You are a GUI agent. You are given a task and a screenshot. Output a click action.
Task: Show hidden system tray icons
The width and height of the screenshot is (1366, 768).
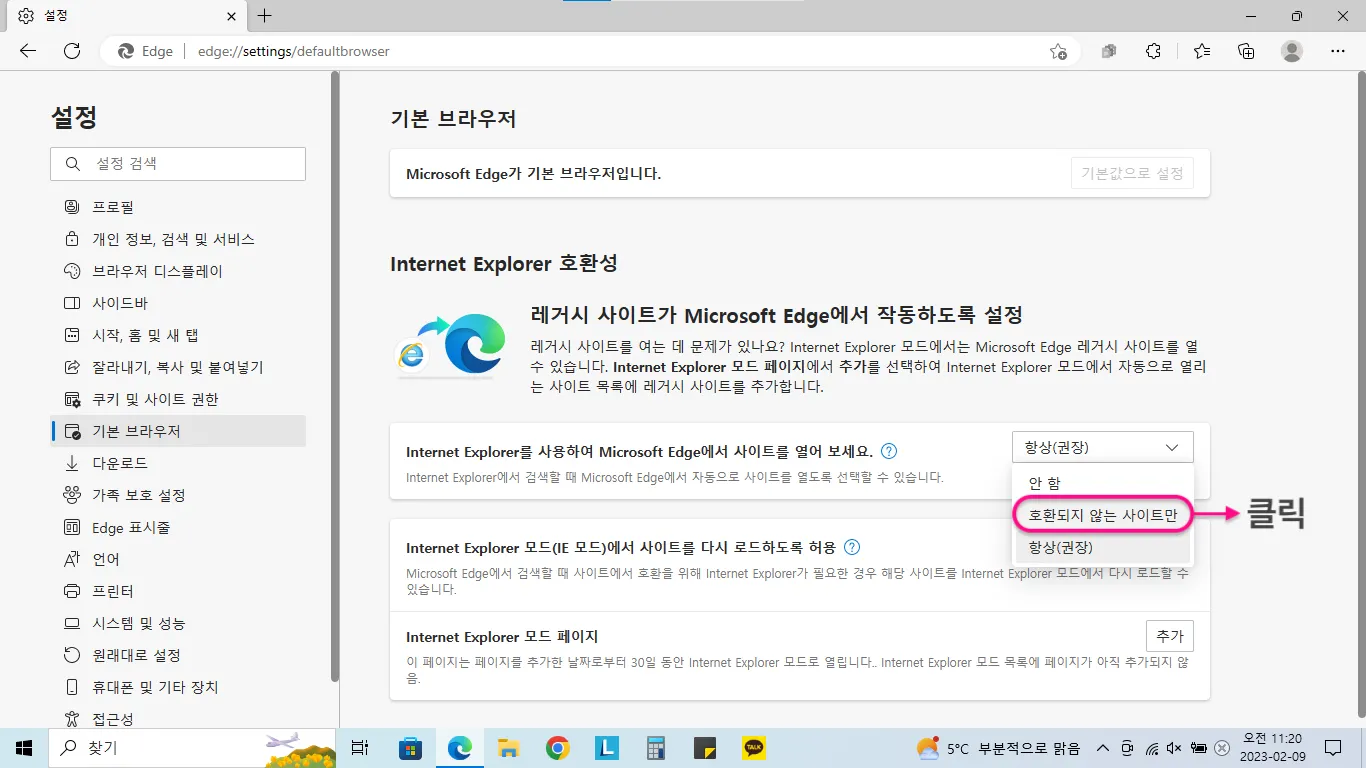pyautogui.click(x=1103, y=748)
